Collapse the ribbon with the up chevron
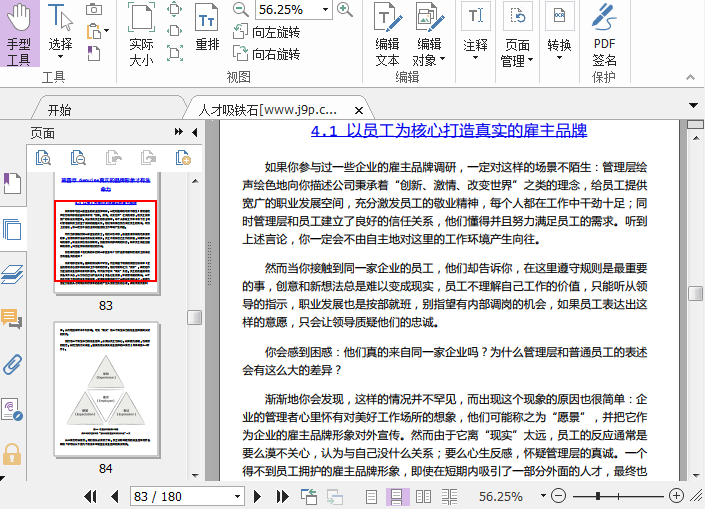The width and height of the screenshot is (705, 509). point(690,77)
